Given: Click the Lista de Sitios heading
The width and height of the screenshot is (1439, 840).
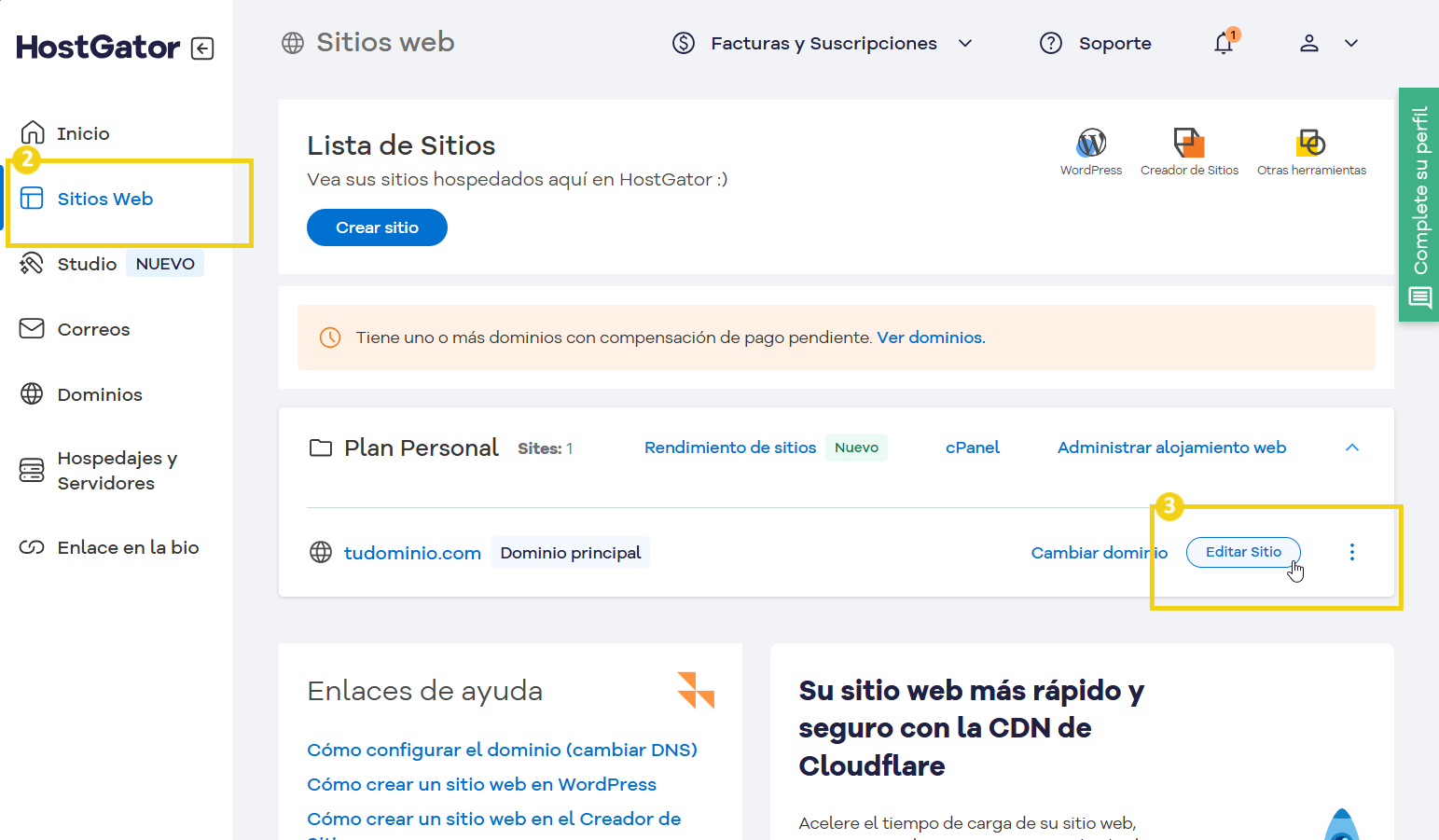Looking at the screenshot, I should coord(401,145).
